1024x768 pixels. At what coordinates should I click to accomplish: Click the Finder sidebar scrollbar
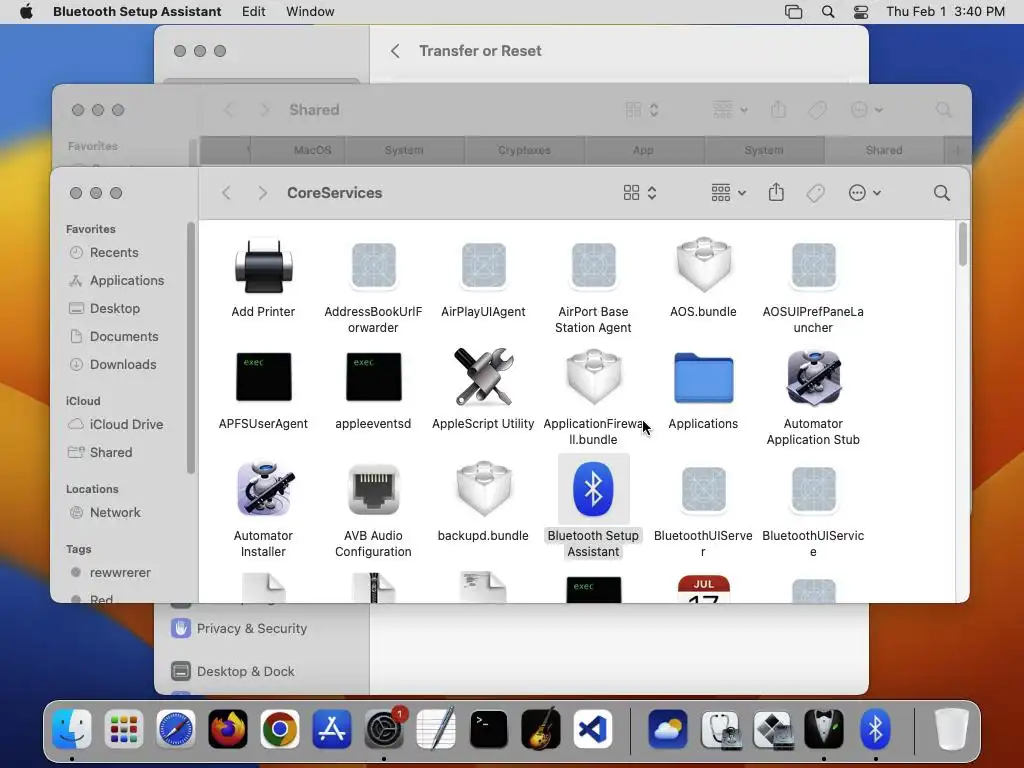pos(191,347)
